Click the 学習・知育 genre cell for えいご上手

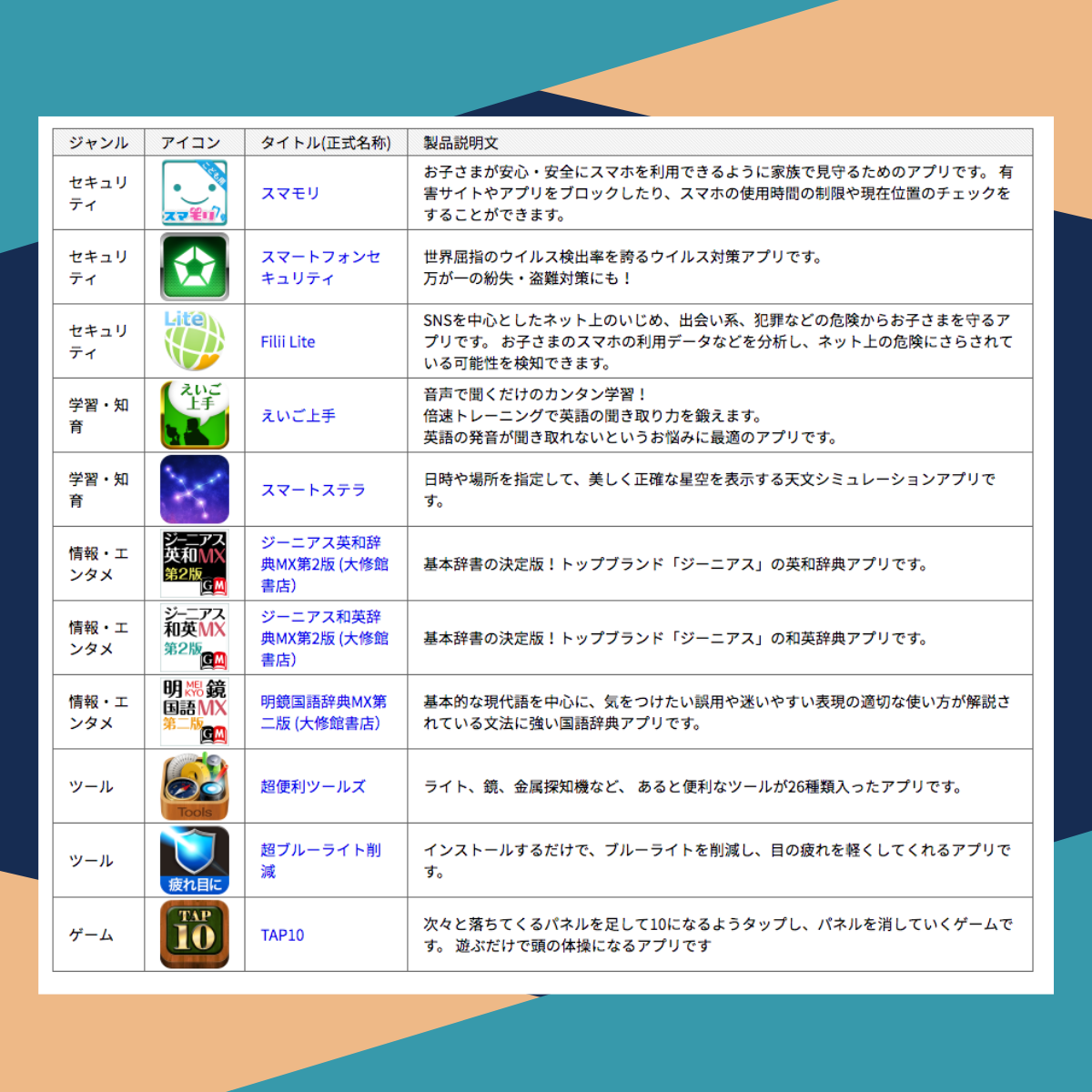click(98, 415)
